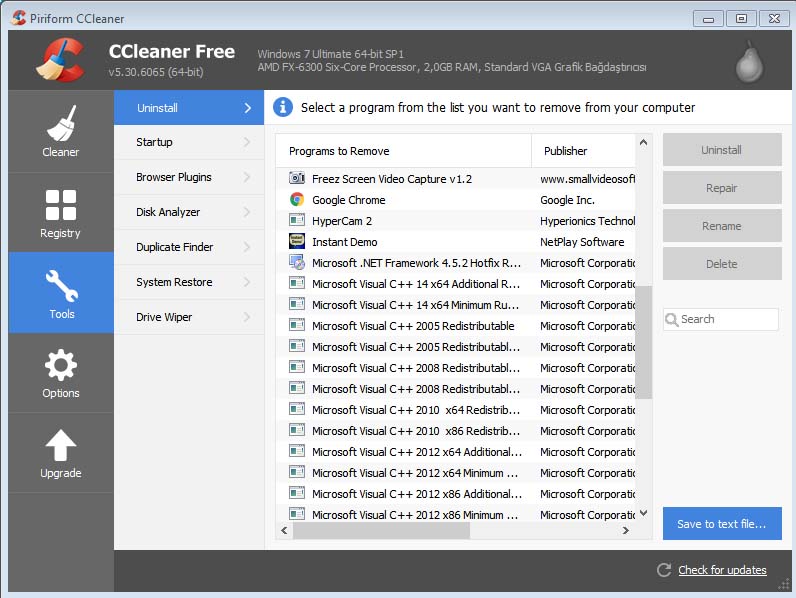Click the Repair button
The image size is (796, 598).
click(x=722, y=188)
